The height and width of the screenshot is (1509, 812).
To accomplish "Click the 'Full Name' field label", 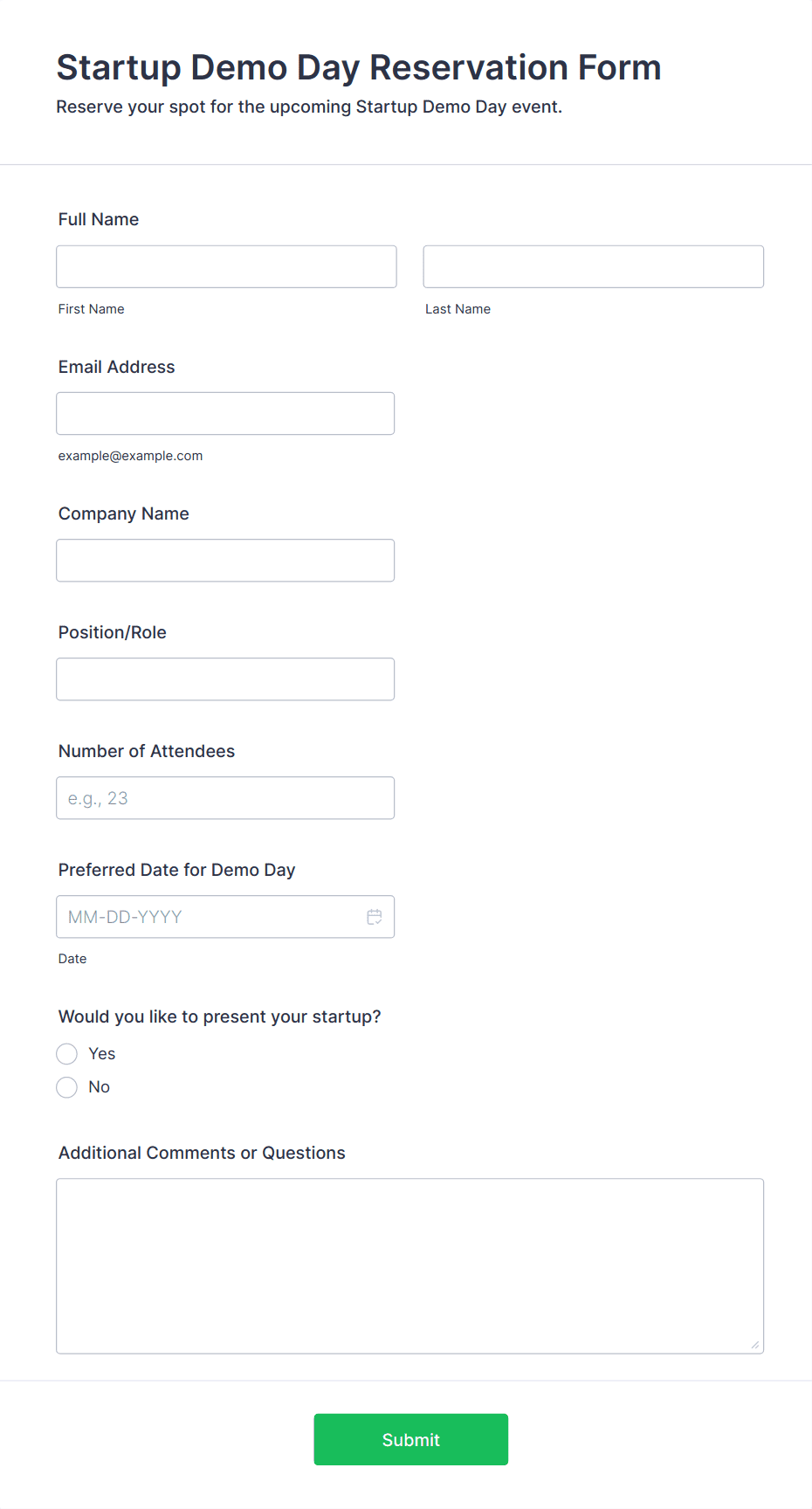I will coord(99,219).
